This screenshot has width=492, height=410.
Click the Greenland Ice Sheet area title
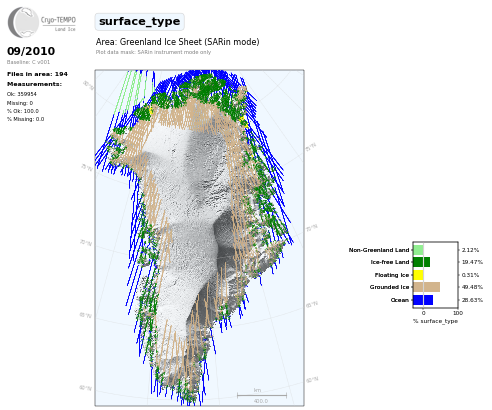[177, 42]
